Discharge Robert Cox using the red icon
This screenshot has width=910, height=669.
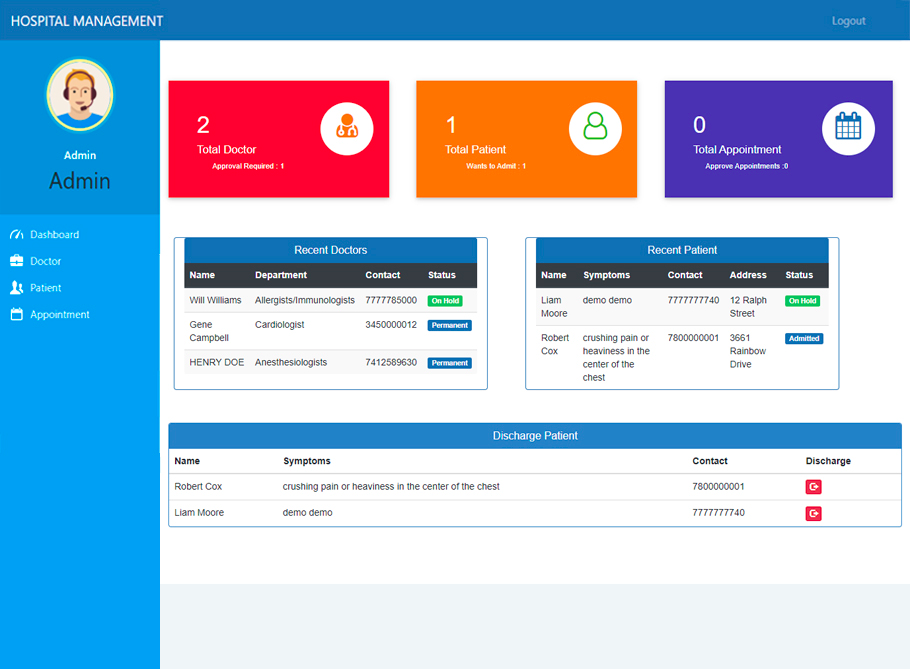coord(814,487)
